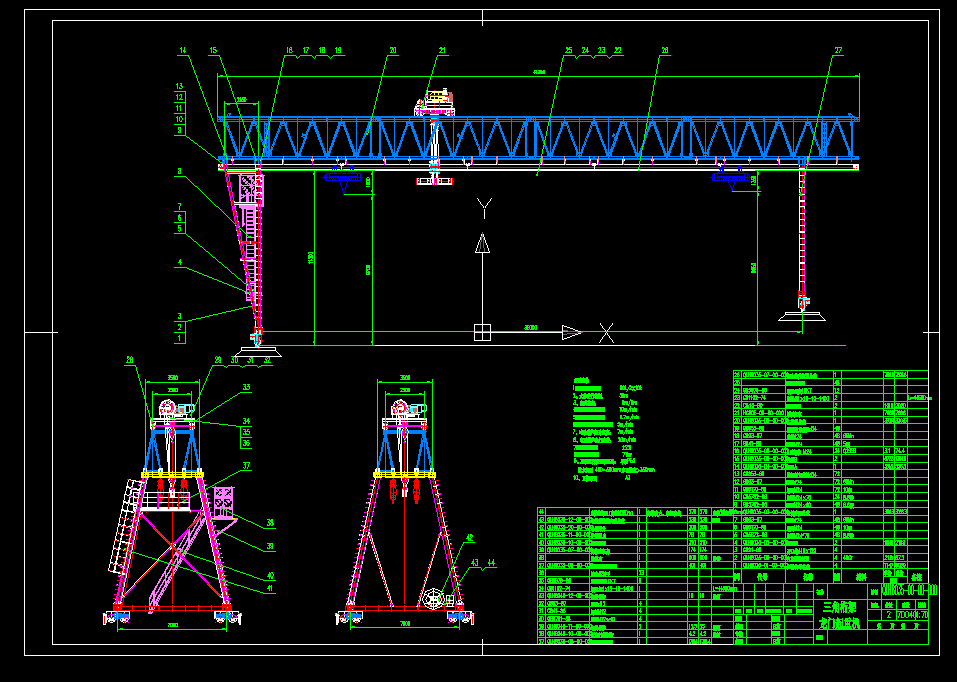Click the upward Y-axis arrowhead

point(482,243)
